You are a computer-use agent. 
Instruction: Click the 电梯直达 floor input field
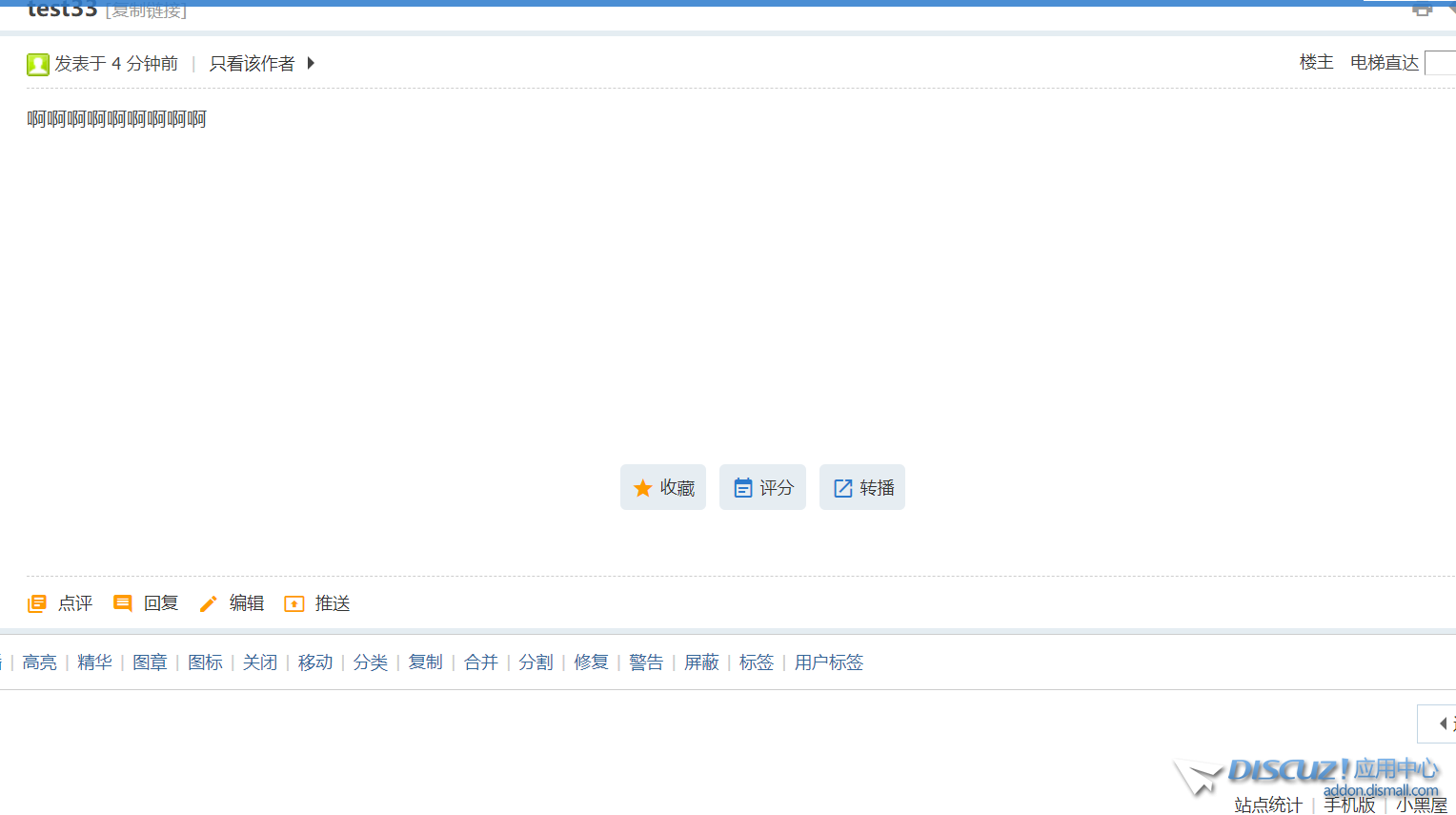tap(1441, 63)
